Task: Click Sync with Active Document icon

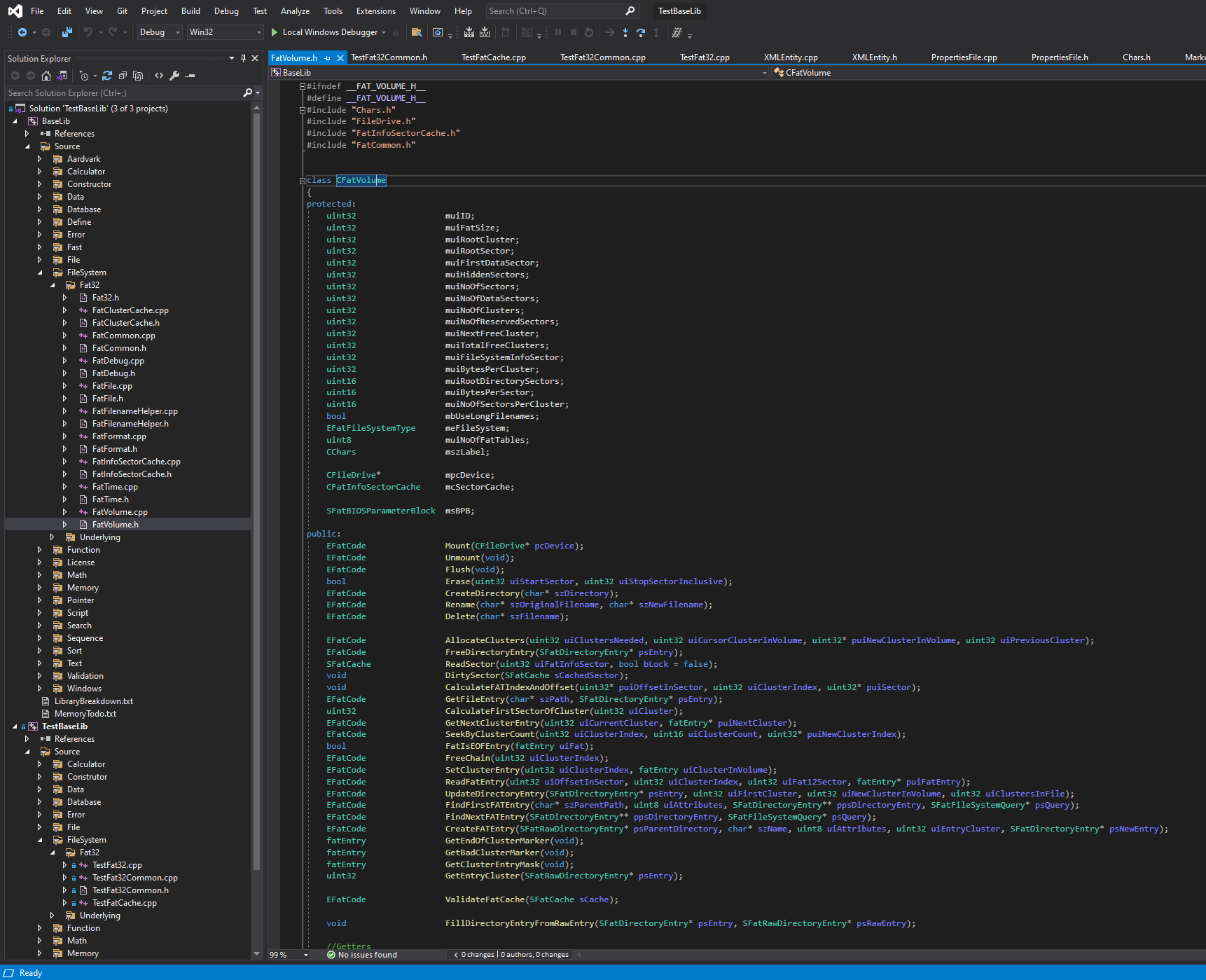Action: [107, 76]
